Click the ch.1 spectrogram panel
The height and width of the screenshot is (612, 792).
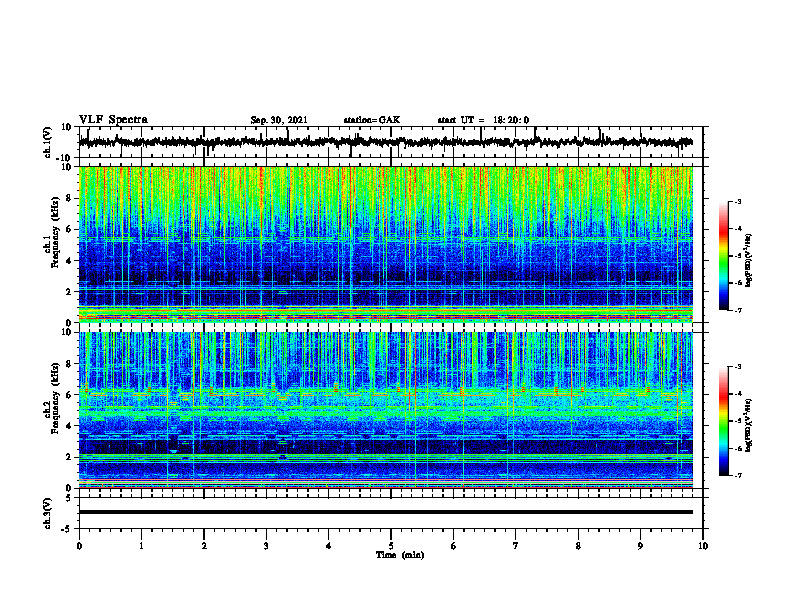385,244
